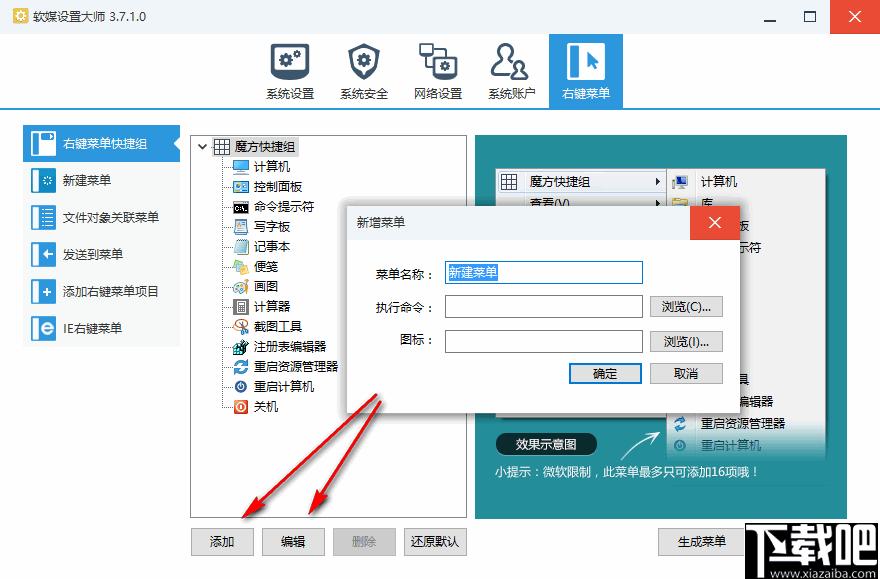
Task: Click the 文件对象关联菜单 sidebar icon
Action: point(43,218)
